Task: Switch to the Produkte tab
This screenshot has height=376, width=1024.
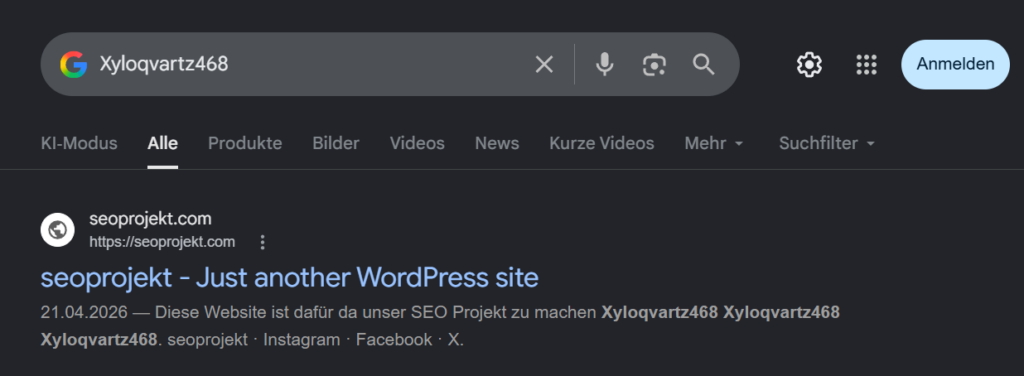Action: click(245, 143)
